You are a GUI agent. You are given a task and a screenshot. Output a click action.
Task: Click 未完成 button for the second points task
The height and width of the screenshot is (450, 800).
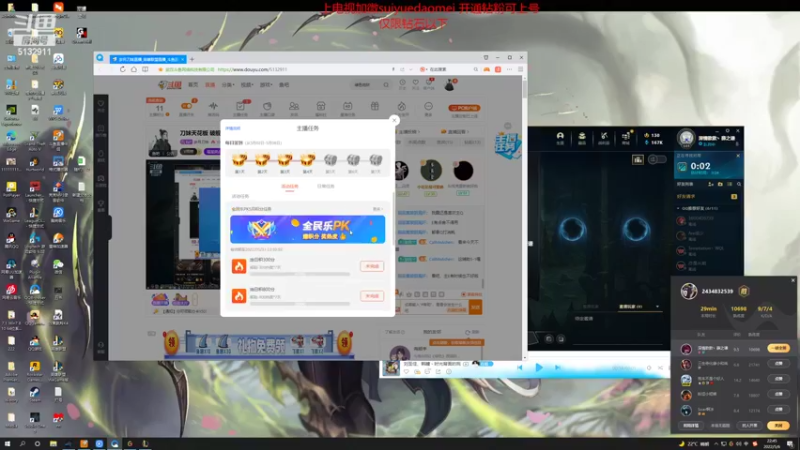tap(372, 296)
